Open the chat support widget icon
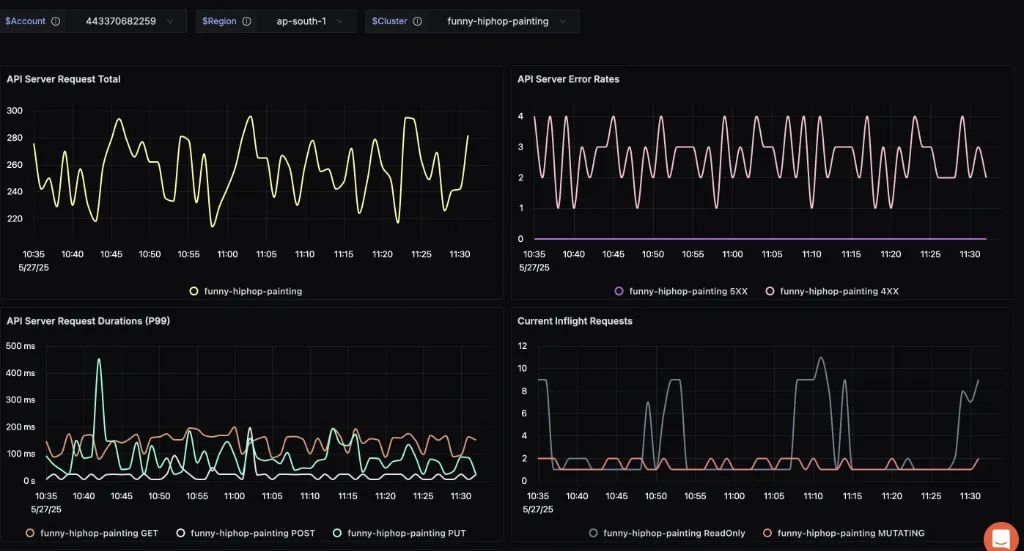 pos(1001,537)
